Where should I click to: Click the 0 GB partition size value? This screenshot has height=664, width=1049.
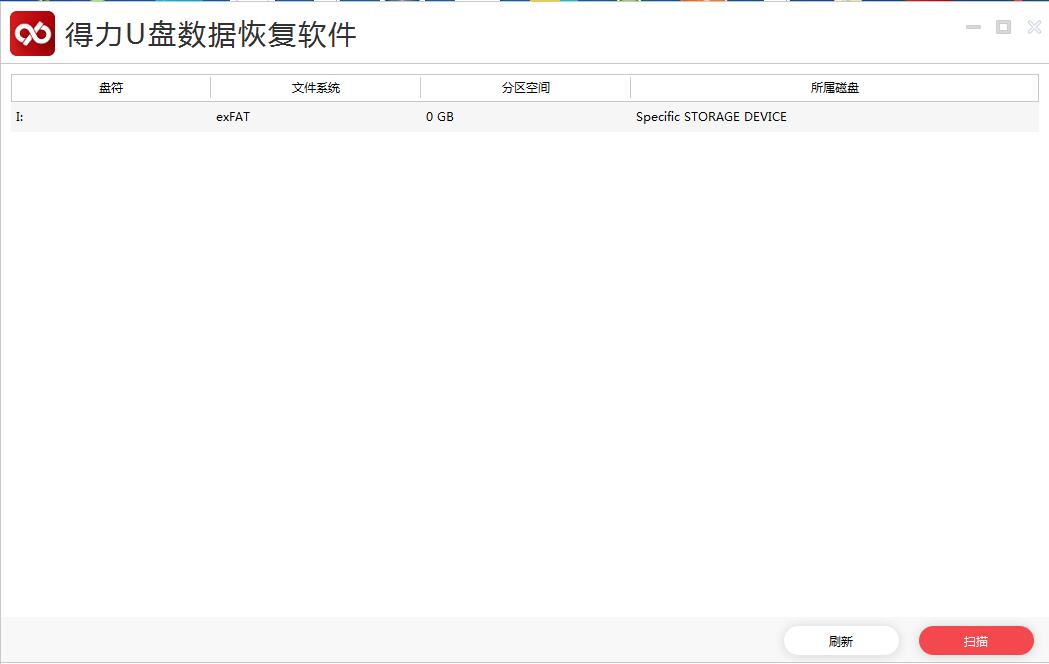438,116
